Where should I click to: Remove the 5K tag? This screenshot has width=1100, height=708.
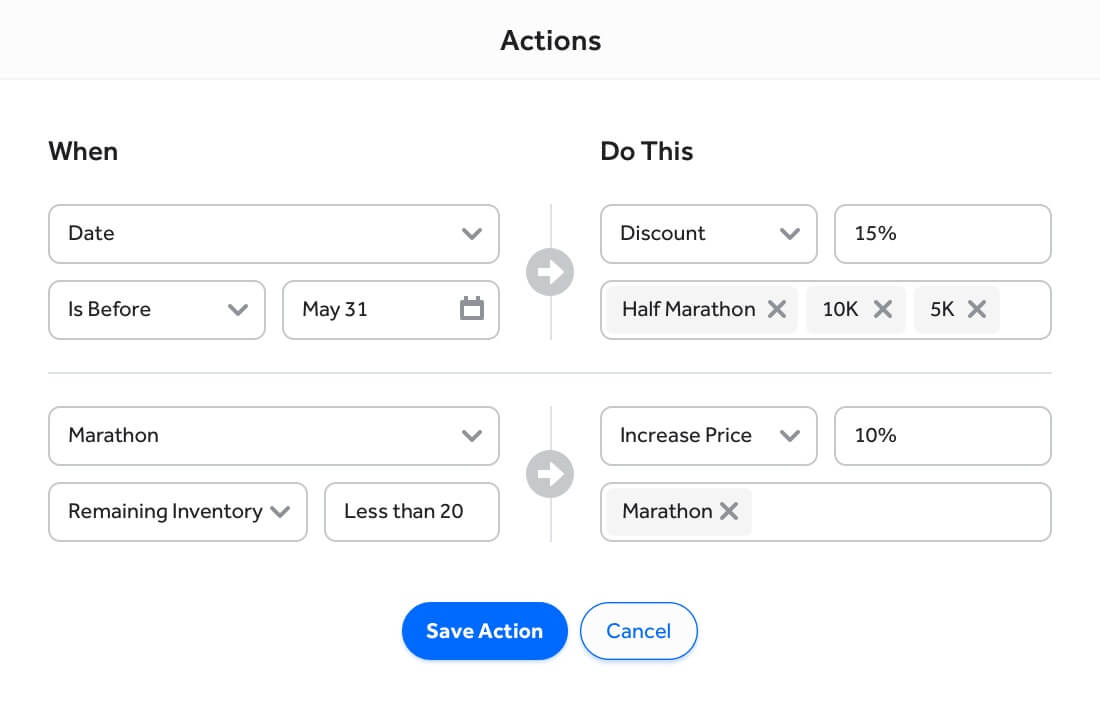[x=977, y=309]
